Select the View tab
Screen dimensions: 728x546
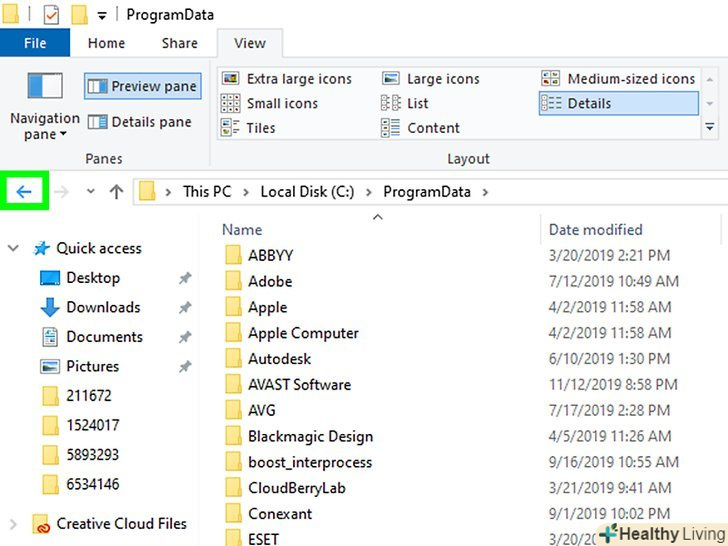click(250, 43)
